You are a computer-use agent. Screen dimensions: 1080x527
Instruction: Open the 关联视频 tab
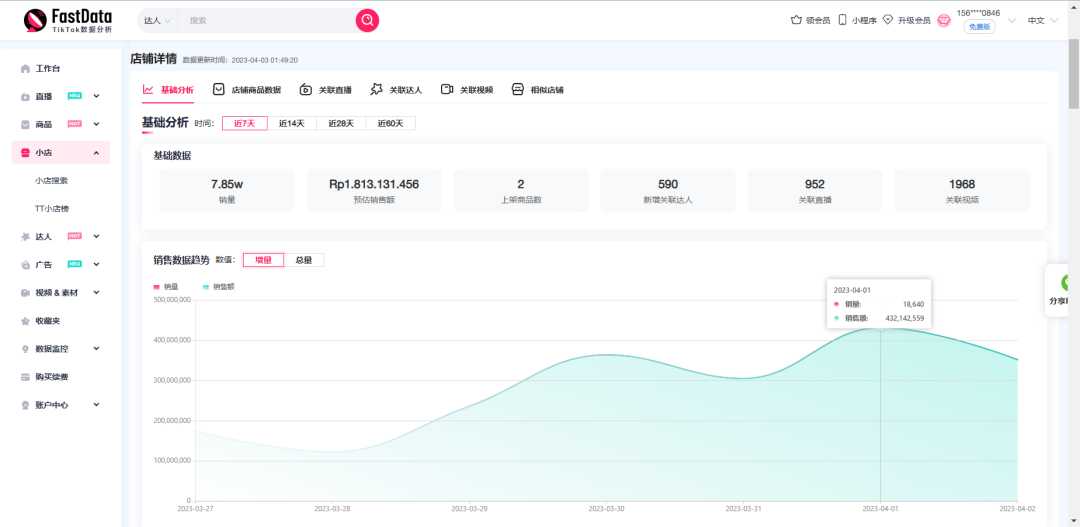point(467,90)
